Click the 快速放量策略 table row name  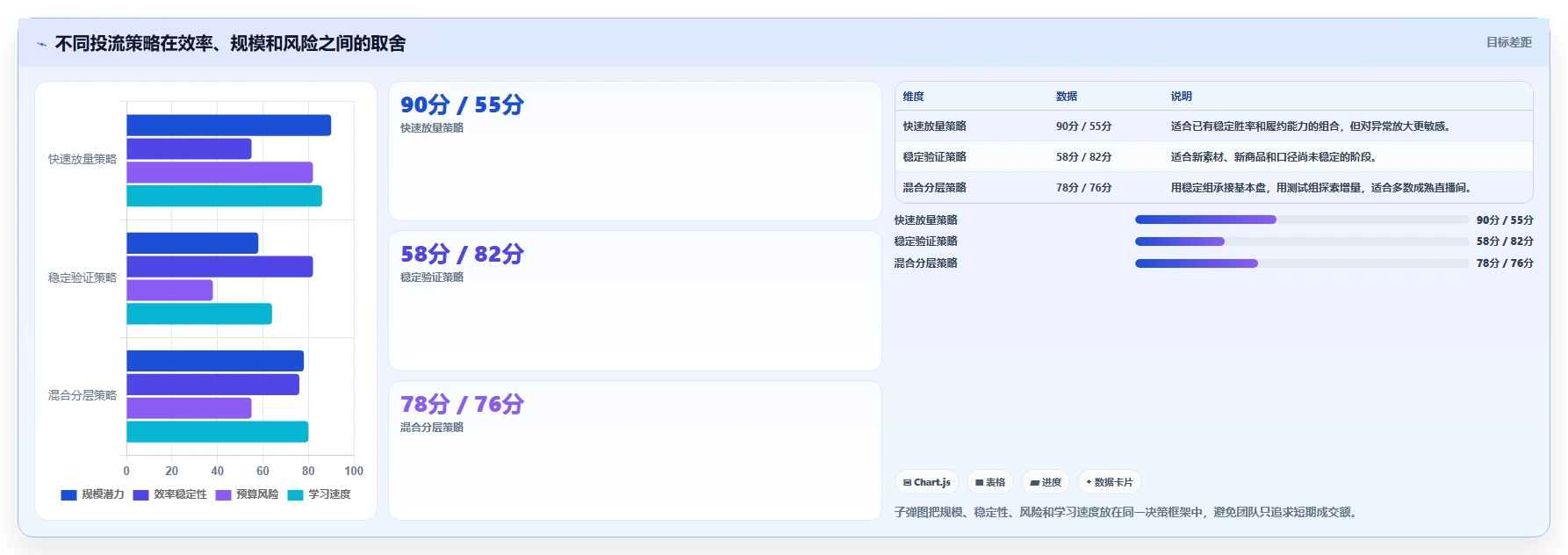(934, 126)
